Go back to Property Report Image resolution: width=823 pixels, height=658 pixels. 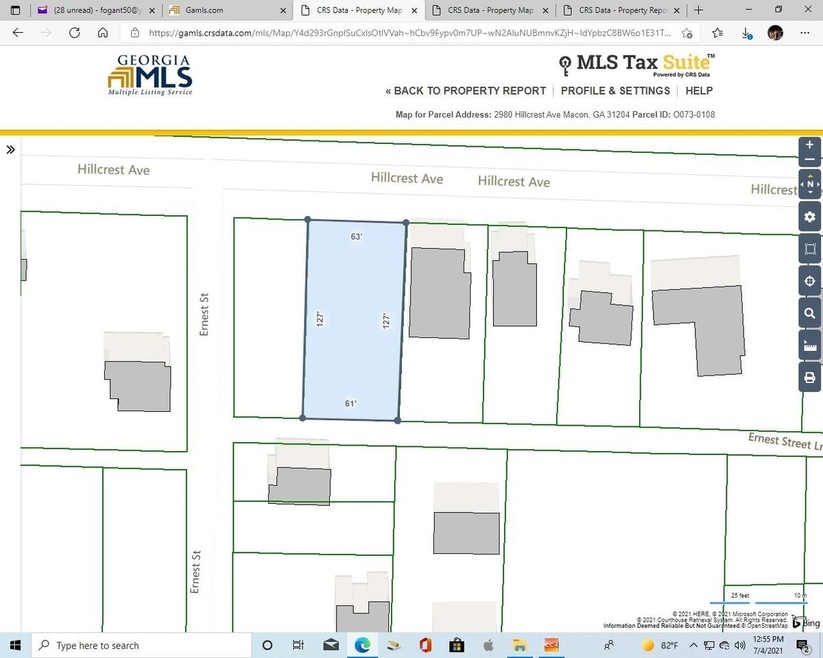pos(466,91)
